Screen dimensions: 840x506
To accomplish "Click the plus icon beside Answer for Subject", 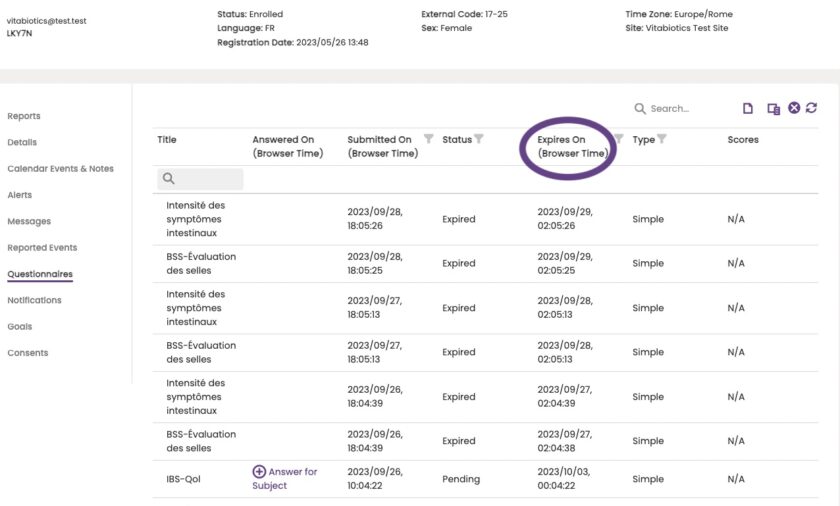I will click(x=259, y=472).
